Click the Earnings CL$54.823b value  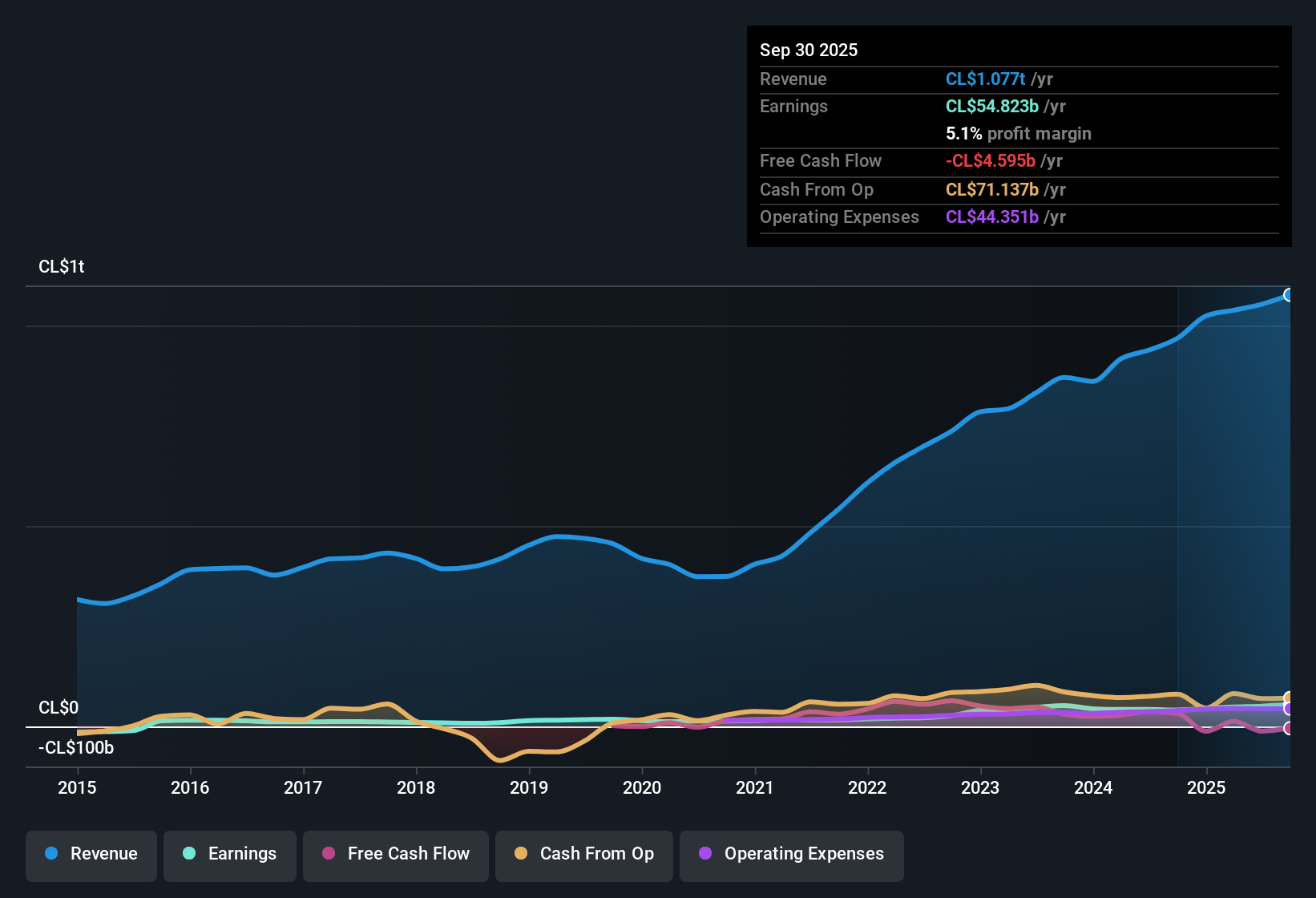[x=991, y=106]
